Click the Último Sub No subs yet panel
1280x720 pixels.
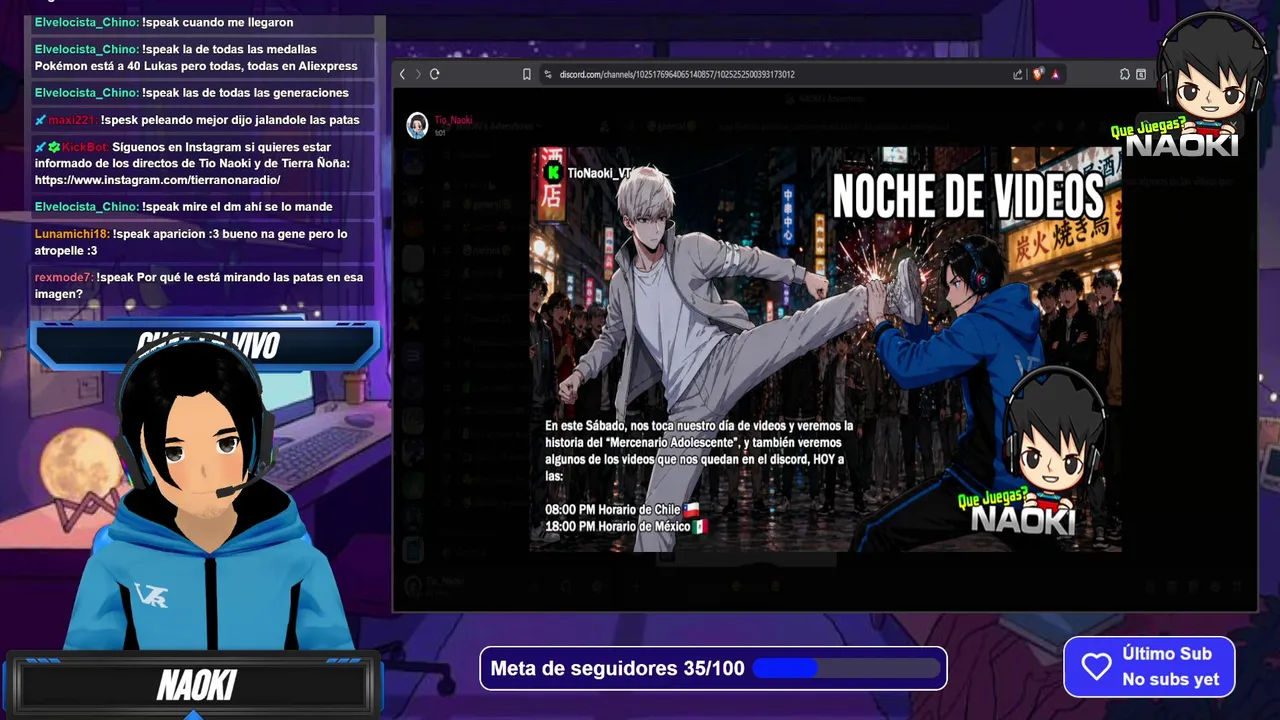click(x=1149, y=667)
